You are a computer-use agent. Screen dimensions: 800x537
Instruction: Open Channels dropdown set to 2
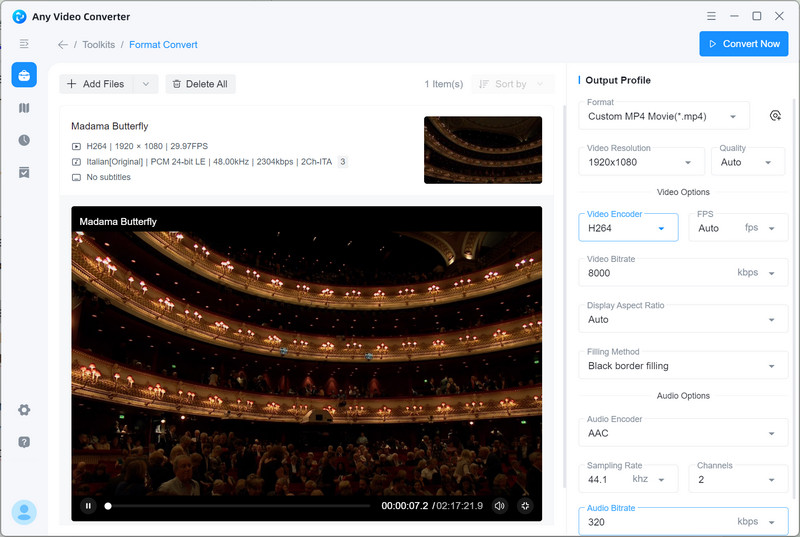(x=738, y=479)
